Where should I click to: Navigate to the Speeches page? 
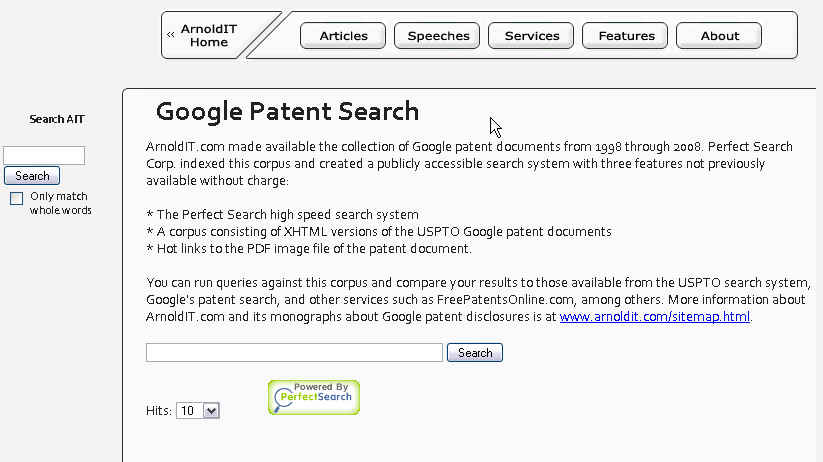pos(438,36)
